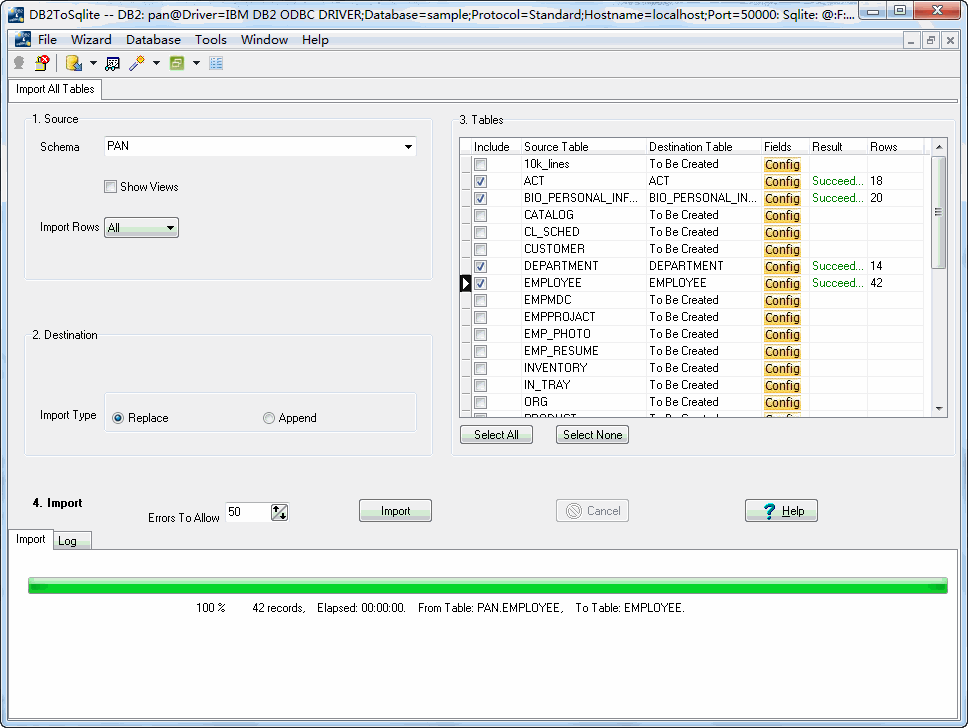Click the current-row arrow marker beside EMPLOYEE

tap(466, 283)
